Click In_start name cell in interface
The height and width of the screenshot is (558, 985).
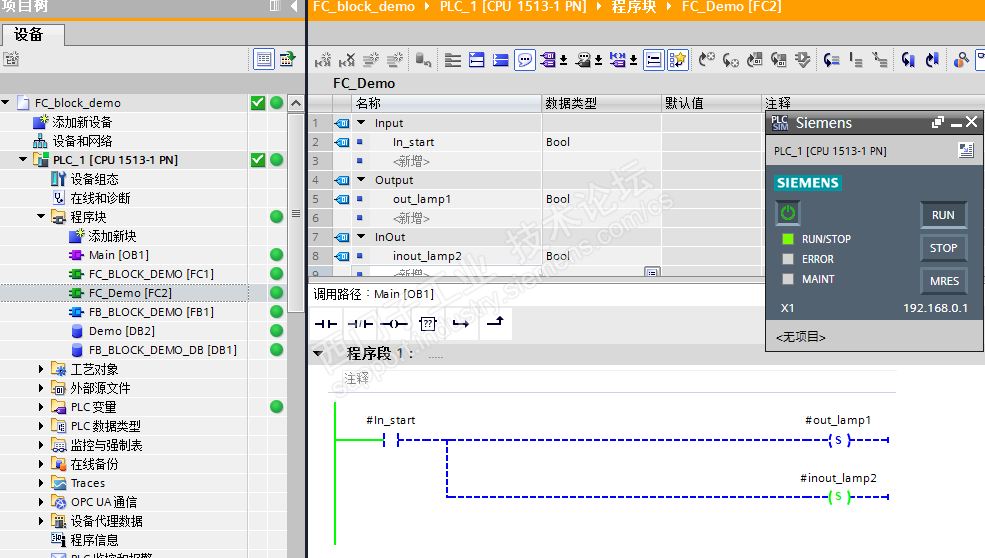coord(413,142)
